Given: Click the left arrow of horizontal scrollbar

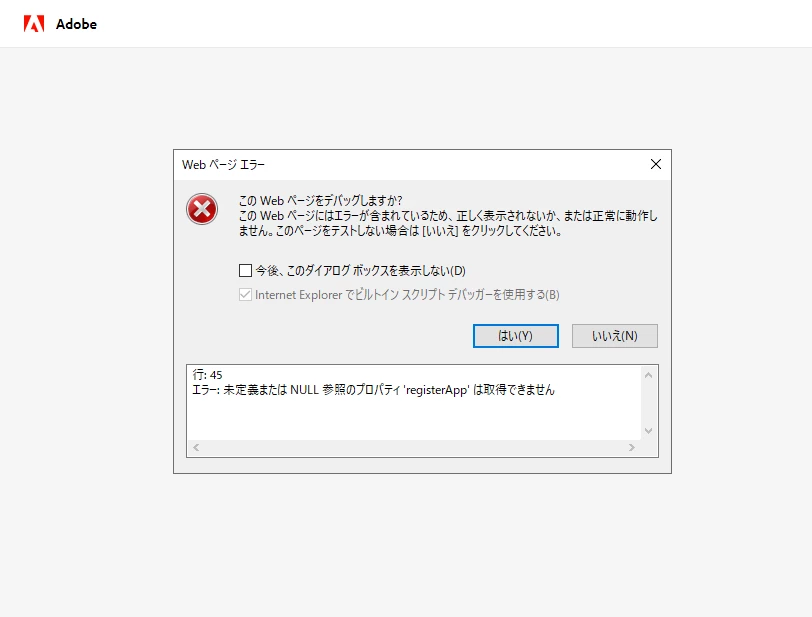Looking at the screenshot, I should 196,448.
